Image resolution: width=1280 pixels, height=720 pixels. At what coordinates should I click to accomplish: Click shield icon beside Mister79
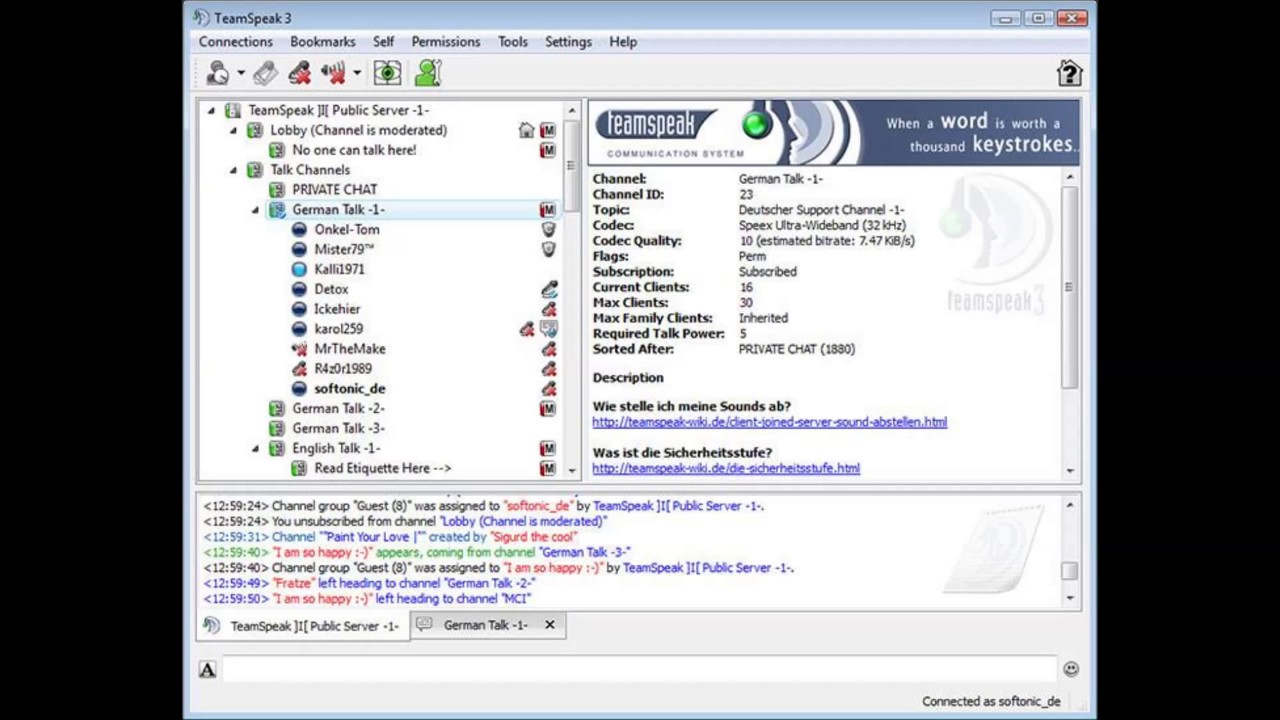[547, 249]
